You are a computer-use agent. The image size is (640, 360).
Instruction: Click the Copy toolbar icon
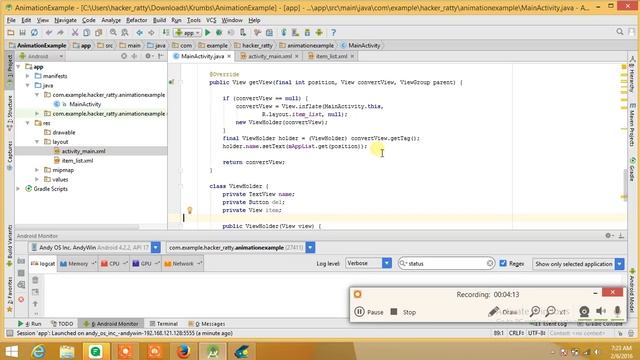(x=87, y=32)
